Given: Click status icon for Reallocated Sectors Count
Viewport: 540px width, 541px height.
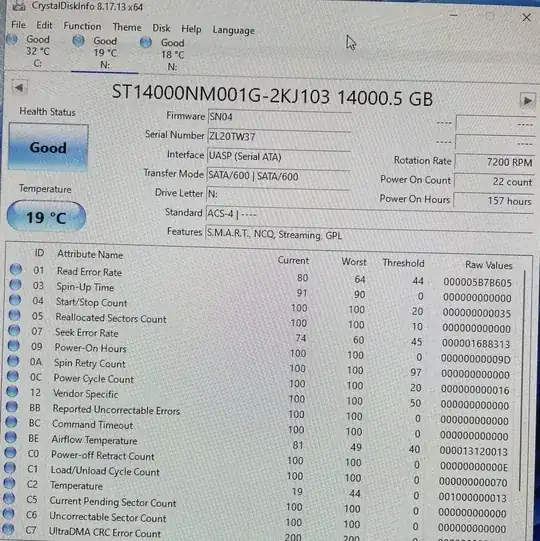Looking at the screenshot, I should (14, 315).
